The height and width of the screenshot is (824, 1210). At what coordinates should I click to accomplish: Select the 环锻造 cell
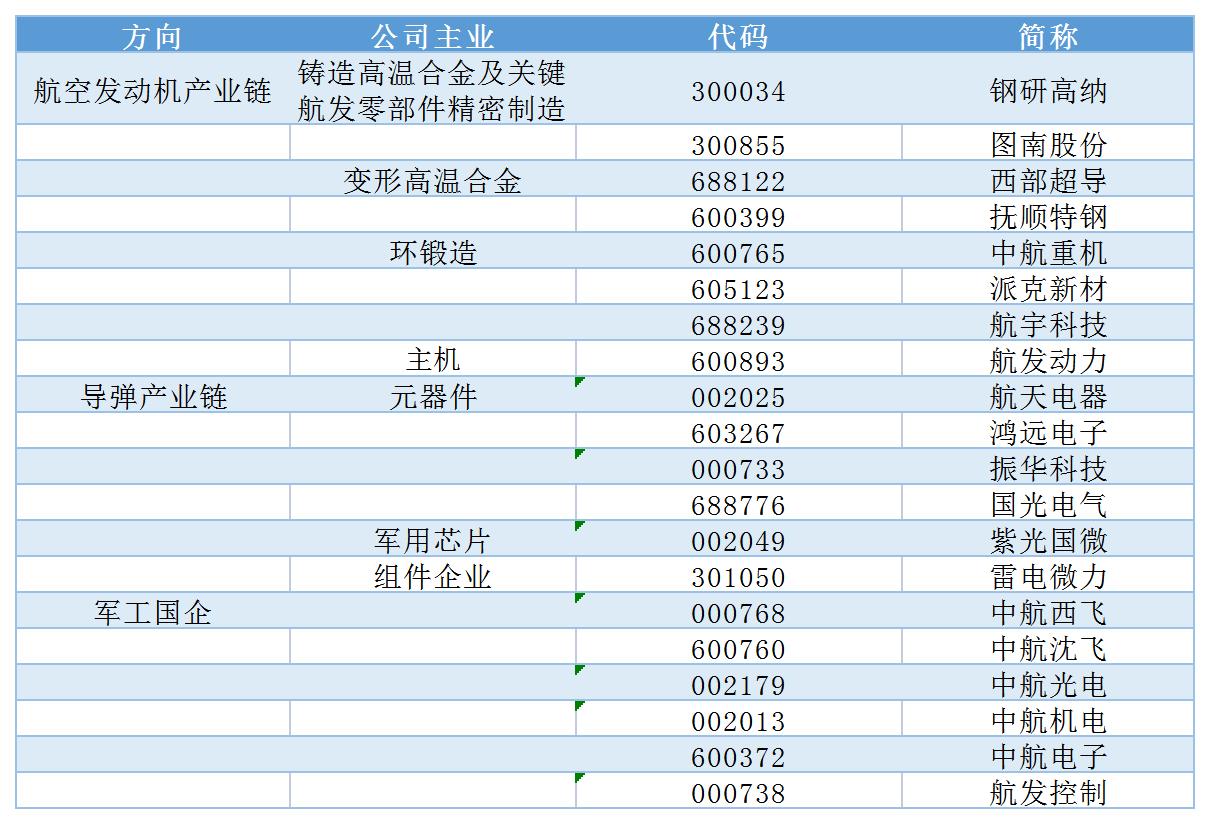pyautogui.click(x=433, y=251)
